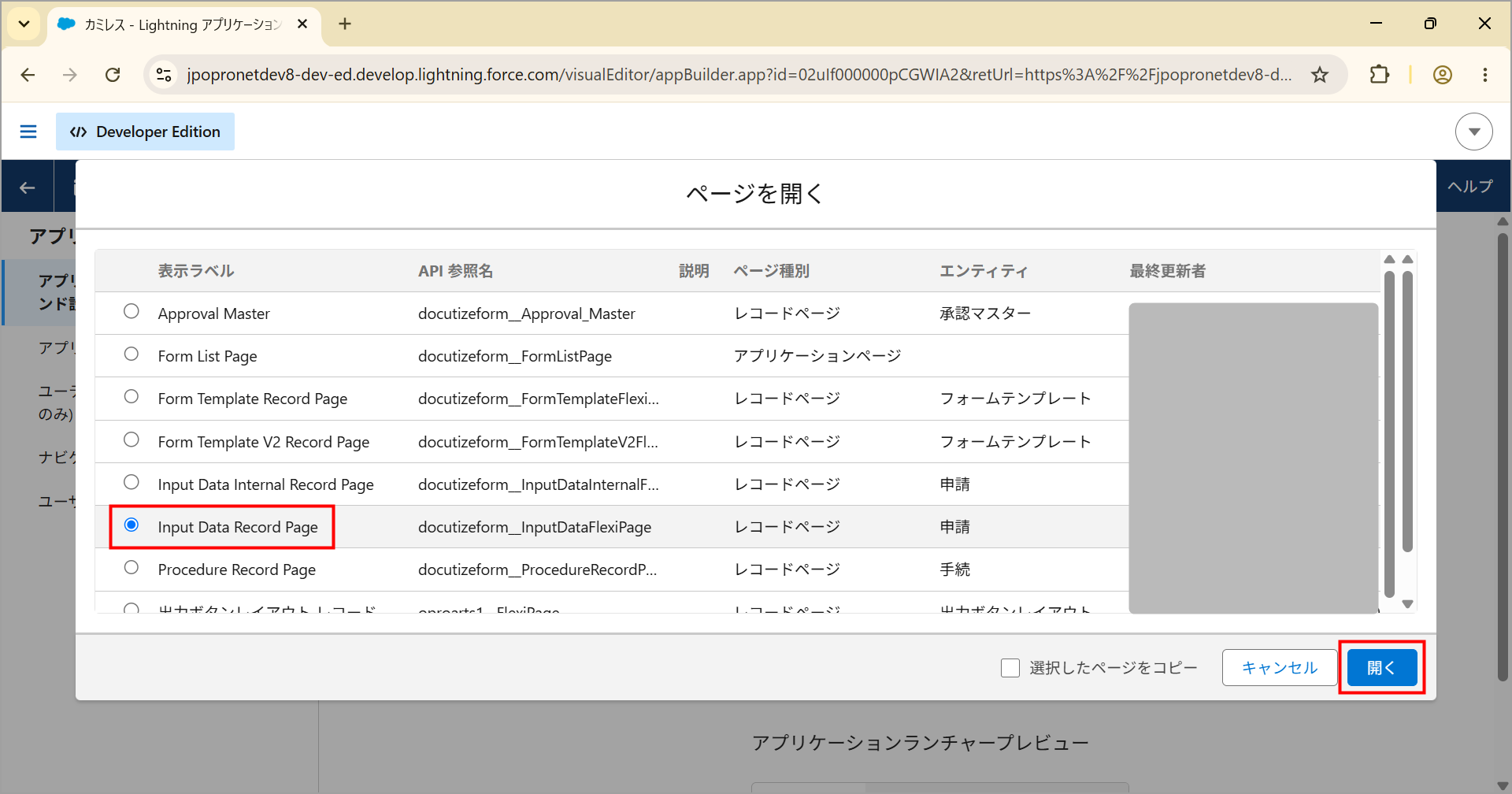The image size is (1512, 794).
Task: Open the hamburger navigation menu
Action: click(x=28, y=132)
